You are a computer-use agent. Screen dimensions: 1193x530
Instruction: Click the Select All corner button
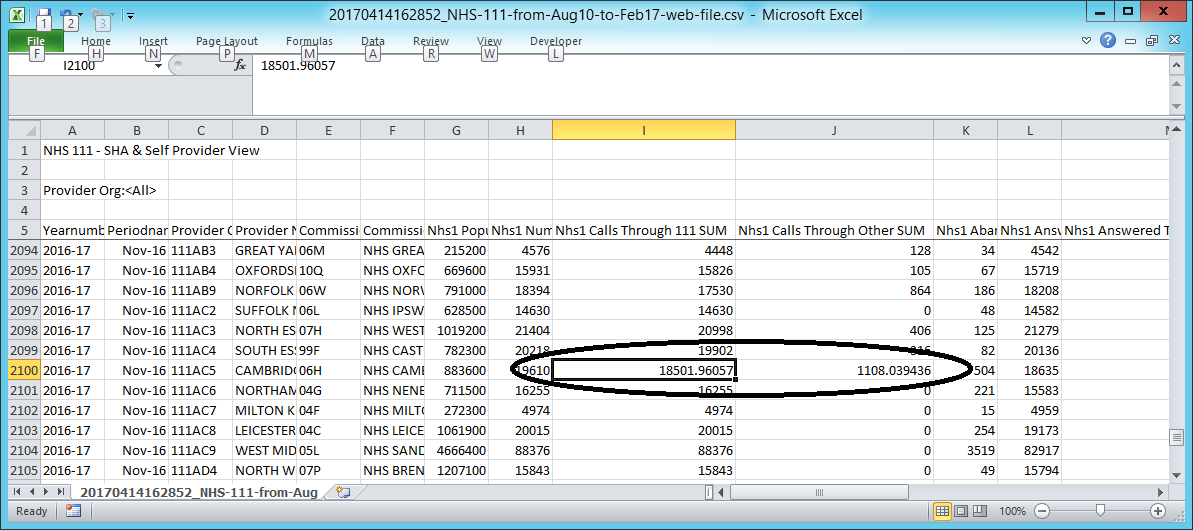click(24, 130)
